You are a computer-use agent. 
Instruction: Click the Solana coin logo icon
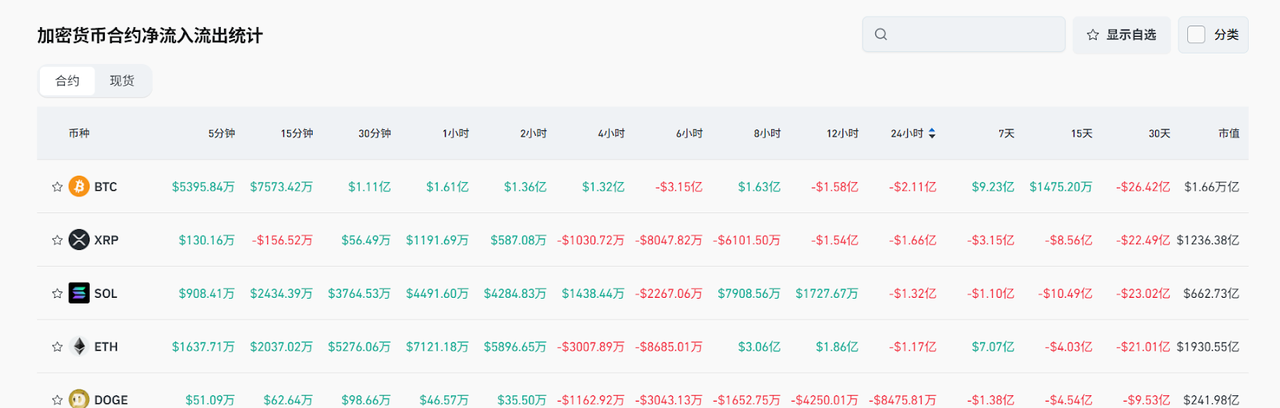79,293
